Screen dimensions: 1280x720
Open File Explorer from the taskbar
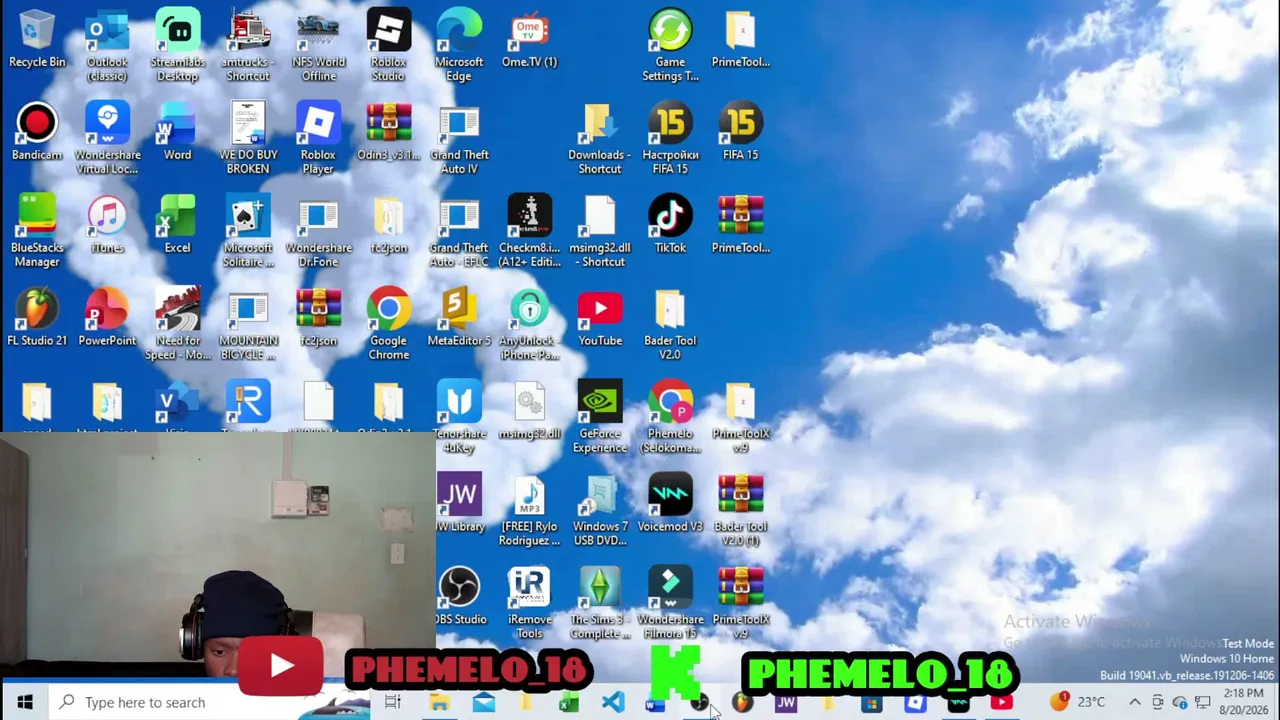tap(439, 703)
